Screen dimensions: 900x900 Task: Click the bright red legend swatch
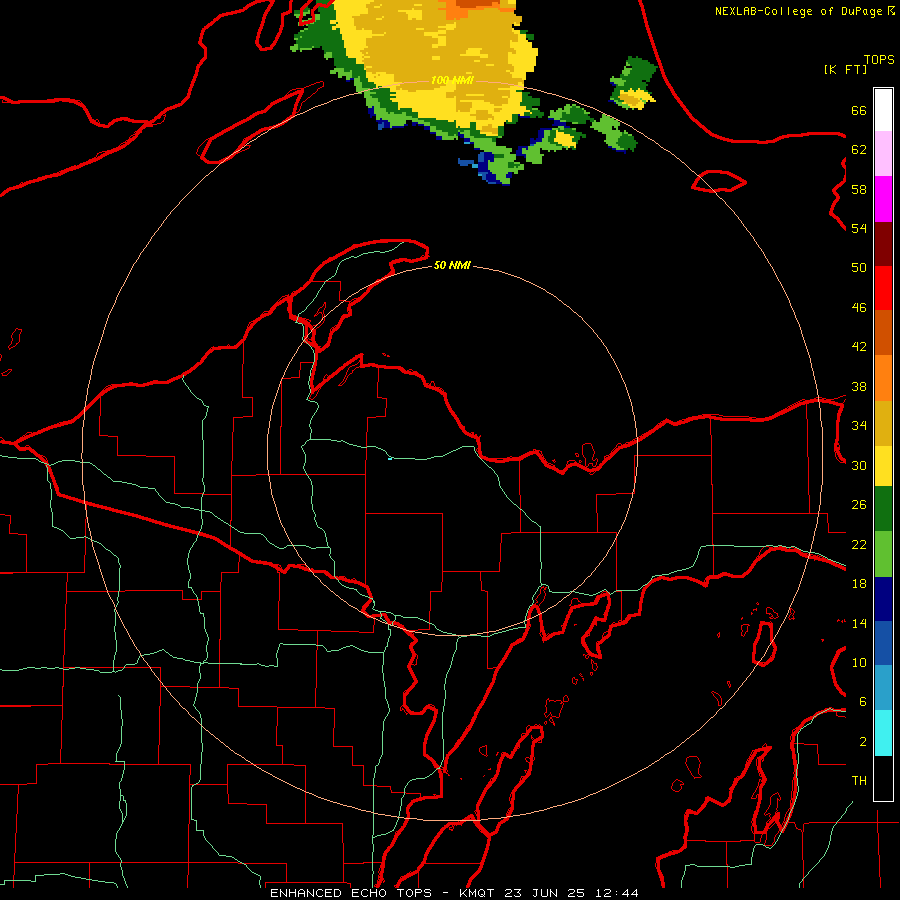(x=883, y=288)
